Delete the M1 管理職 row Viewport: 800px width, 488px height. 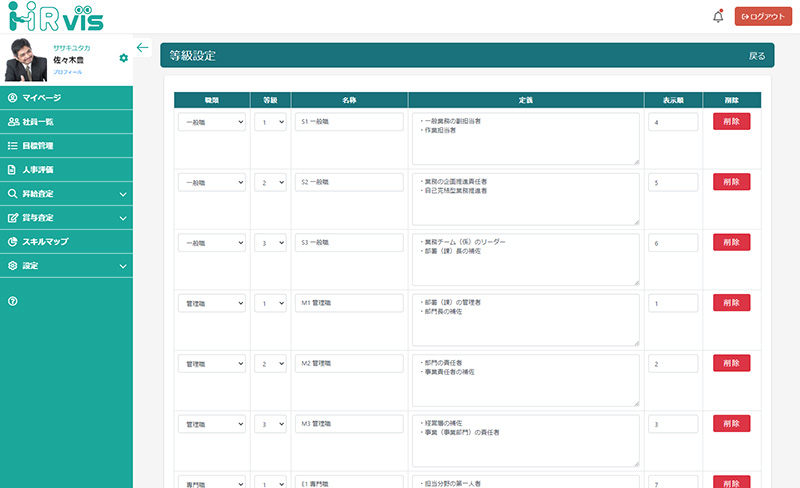(x=732, y=303)
